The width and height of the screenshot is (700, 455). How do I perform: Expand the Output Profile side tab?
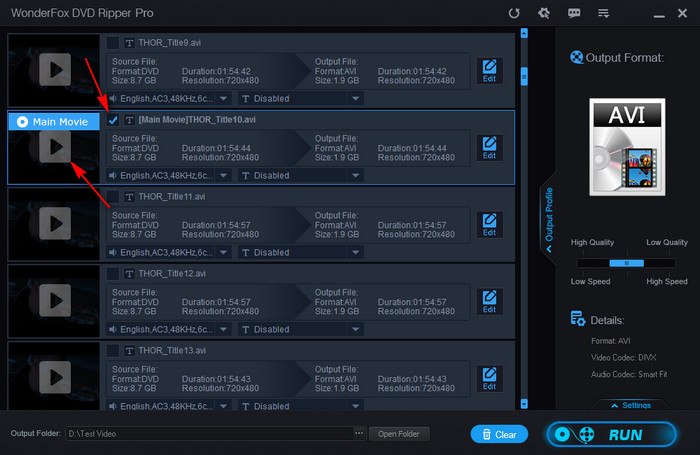tap(549, 219)
